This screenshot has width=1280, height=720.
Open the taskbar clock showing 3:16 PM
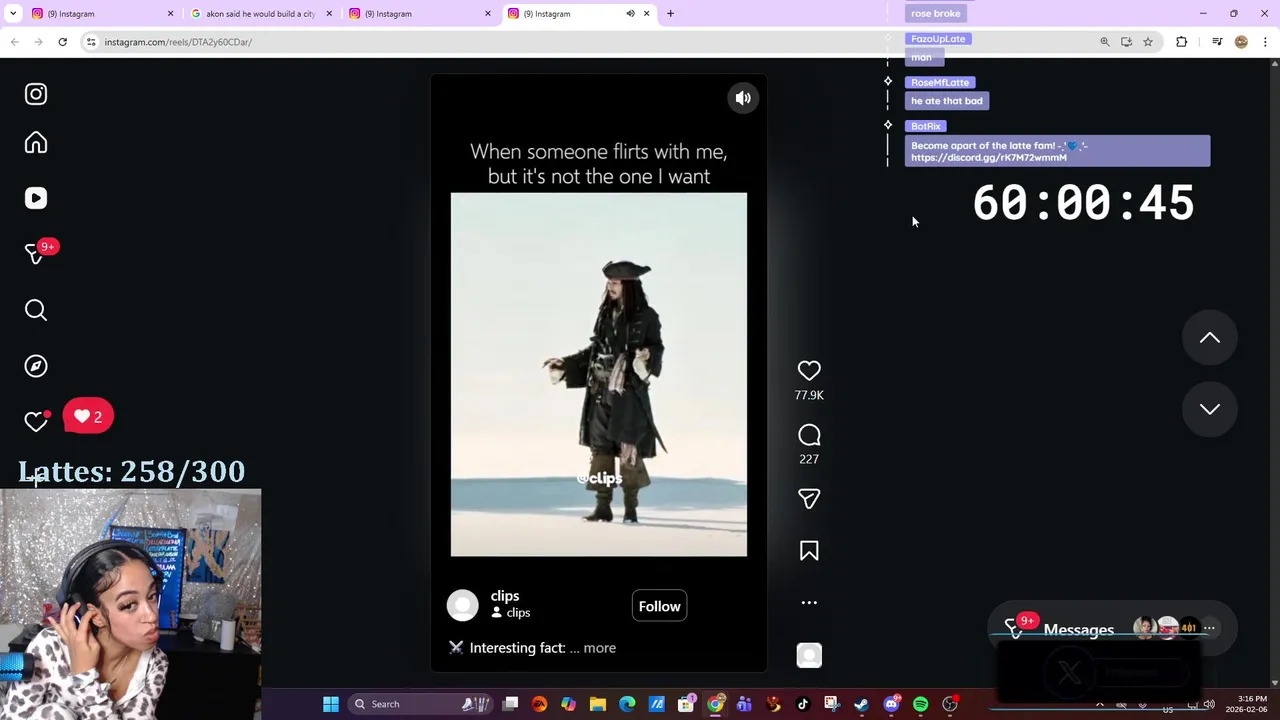pyautogui.click(x=1252, y=704)
